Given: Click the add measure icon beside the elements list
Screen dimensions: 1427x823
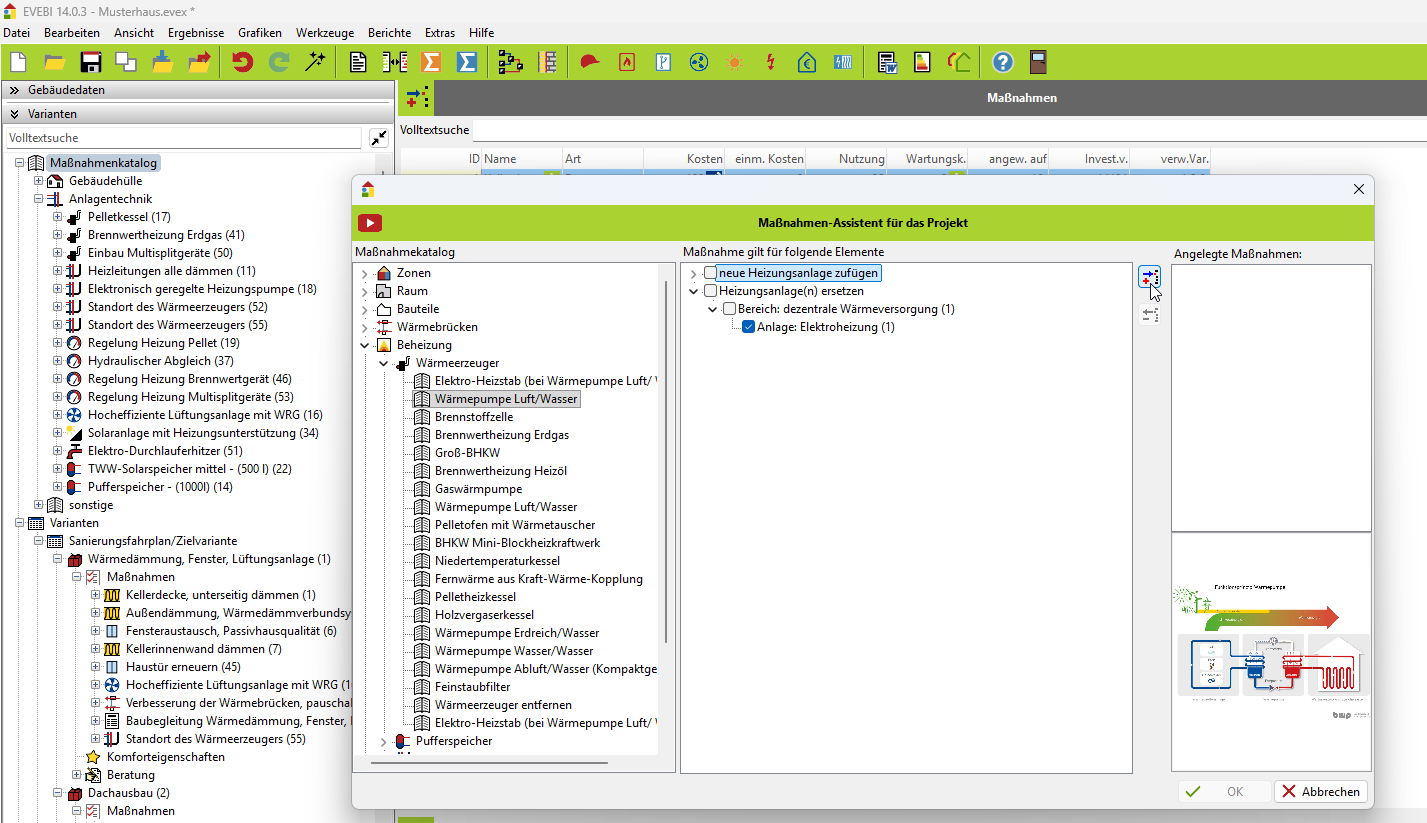Looking at the screenshot, I should tap(1149, 278).
